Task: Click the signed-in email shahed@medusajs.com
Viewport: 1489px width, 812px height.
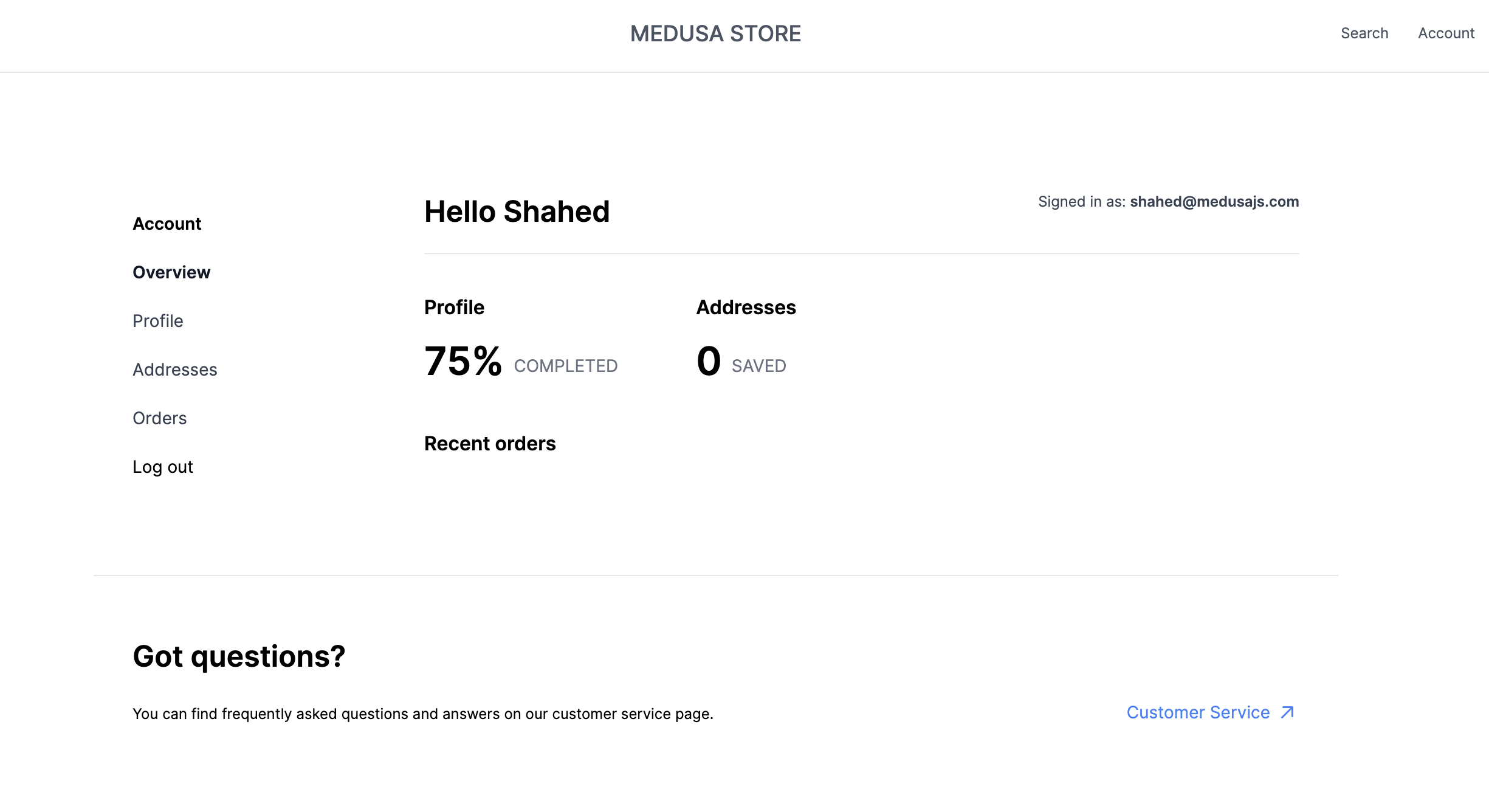Action: [x=1214, y=201]
